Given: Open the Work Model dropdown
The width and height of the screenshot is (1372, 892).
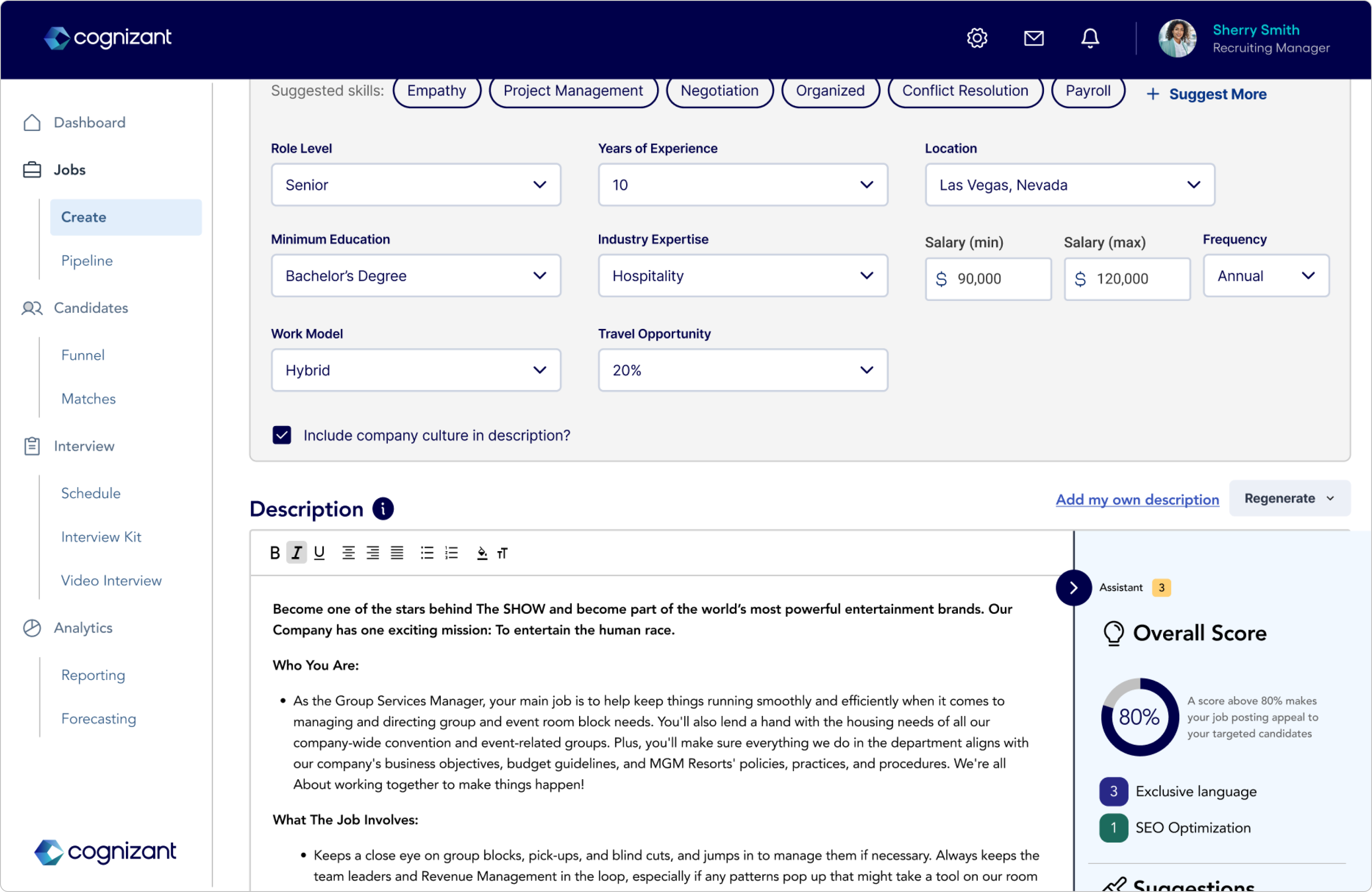Looking at the screenshot, I should pyautogui.click(x=415, y=369).
